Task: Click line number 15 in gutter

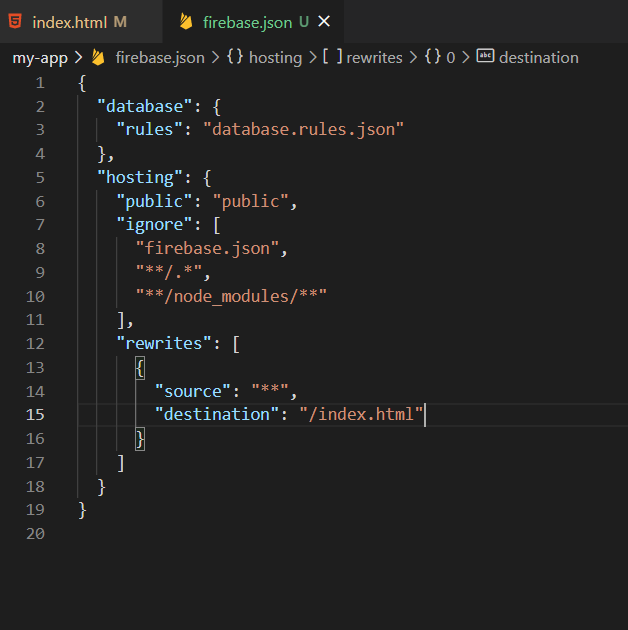Action: click(x=35, y=415)
